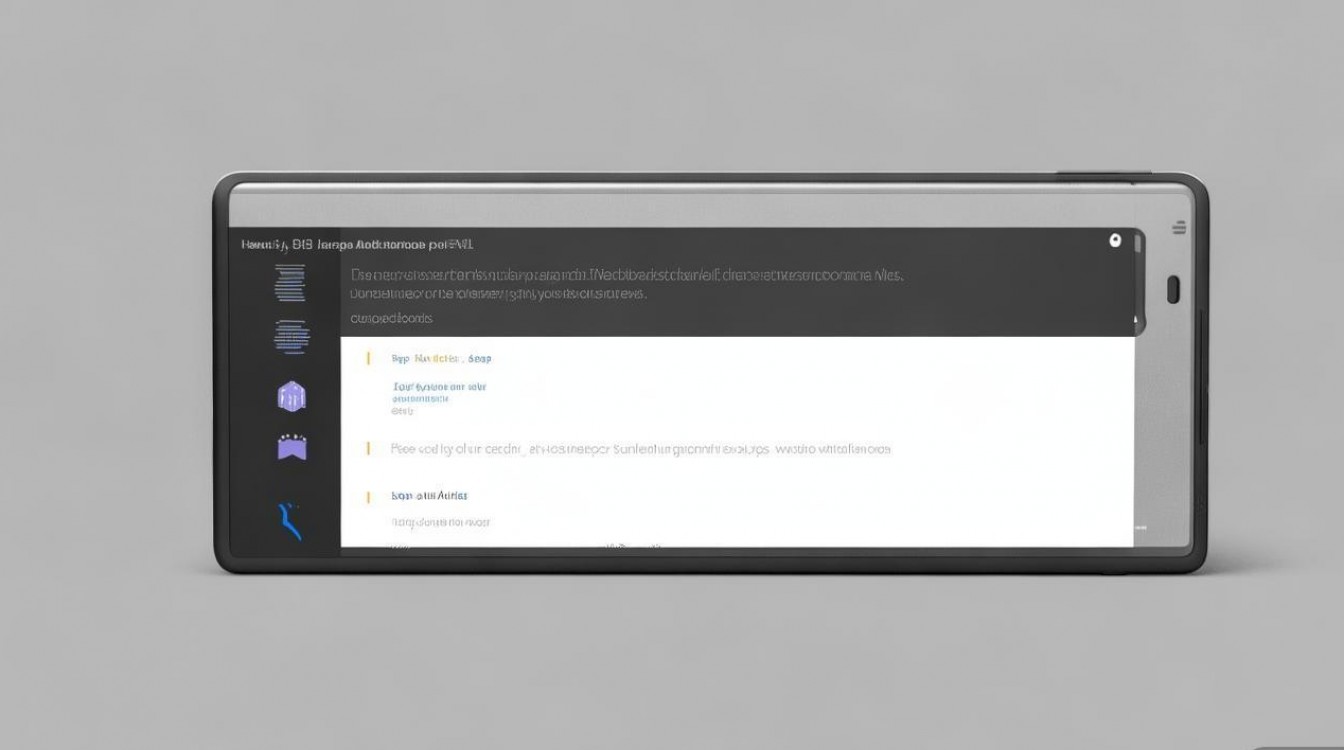Image resolution: width=1344 pixels, height=750 pixels.
Task: Open the first heading in the white panel
Action: point(441,358)
